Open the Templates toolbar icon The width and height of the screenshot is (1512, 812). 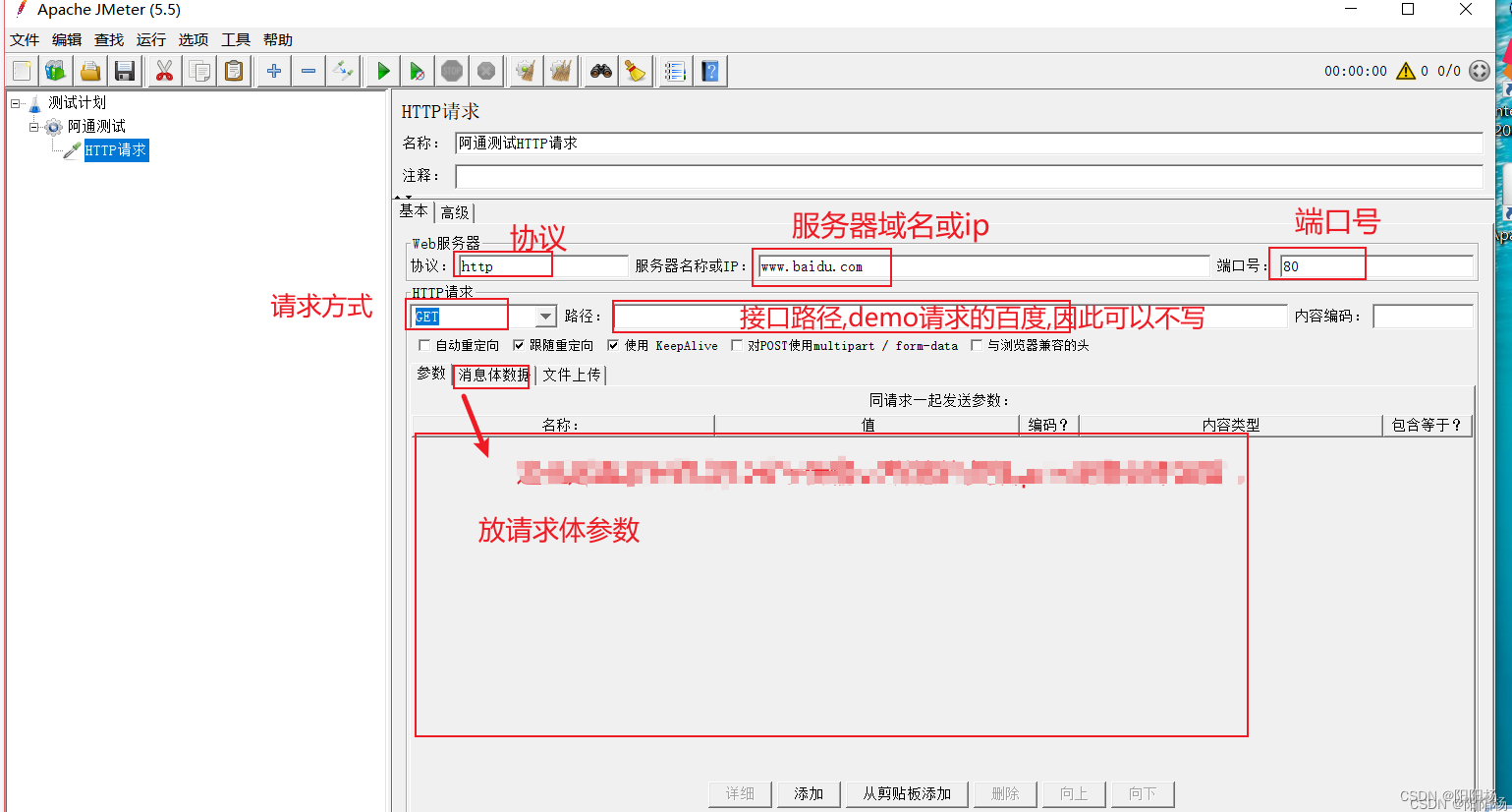(x=56, y=71)
